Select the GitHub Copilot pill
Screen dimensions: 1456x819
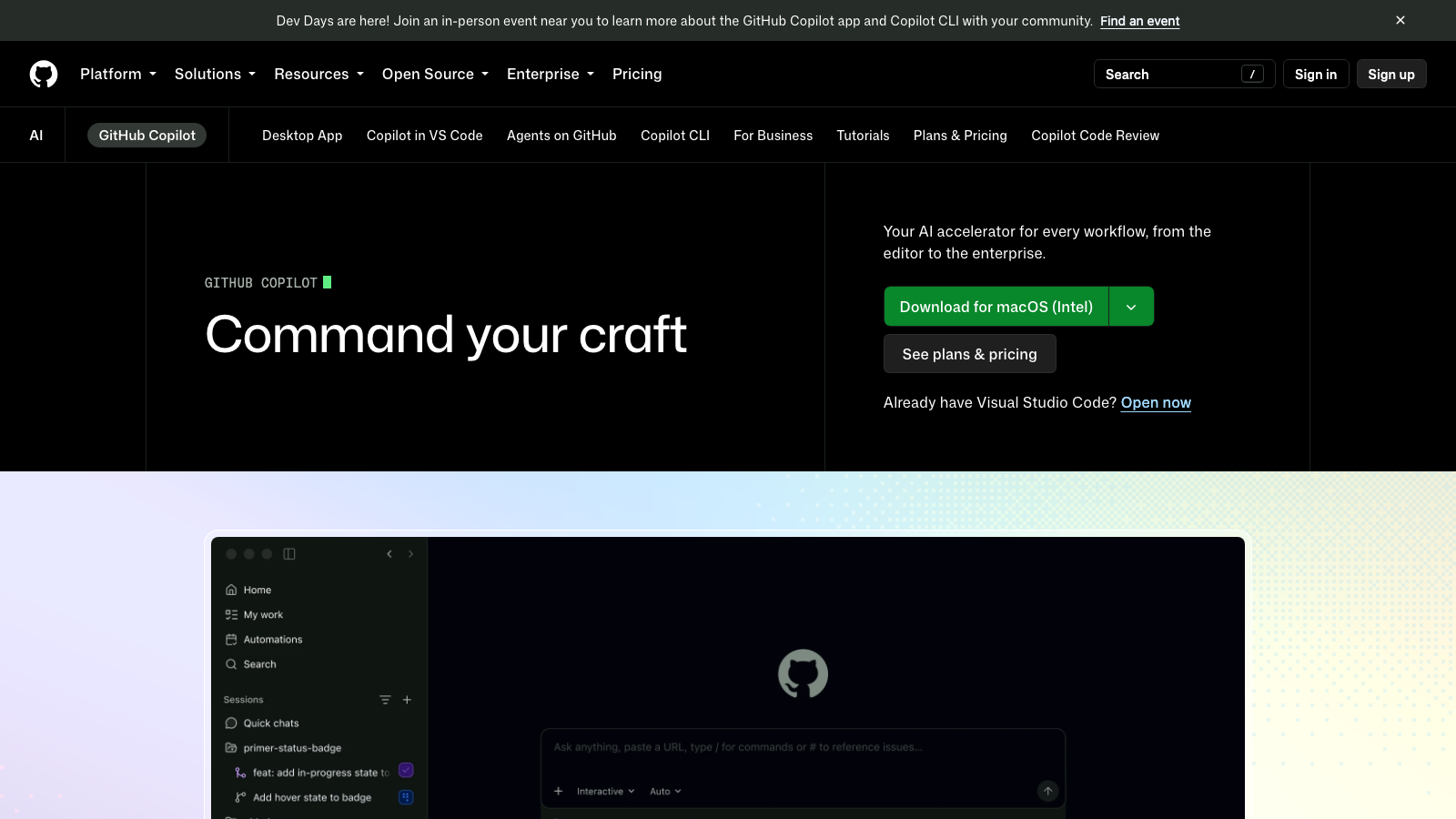pyautogui.click(x=147, y=135)
